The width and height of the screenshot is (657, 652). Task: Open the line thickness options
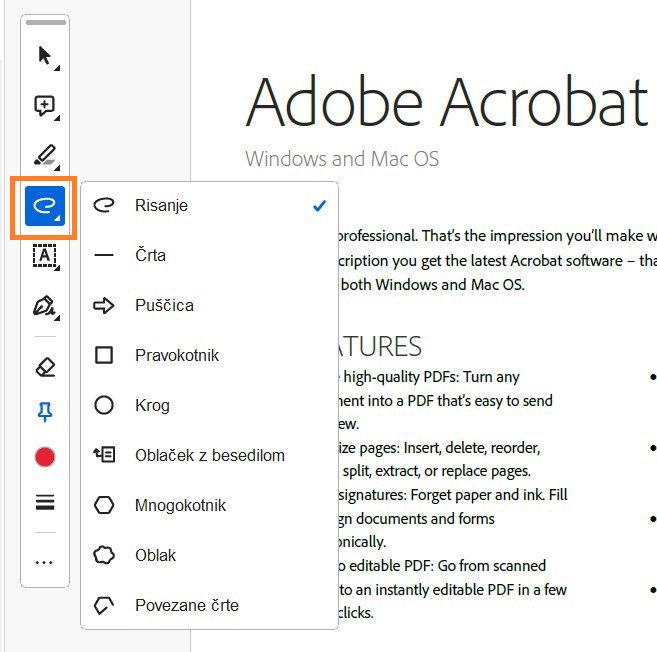[x=44, y=502]
